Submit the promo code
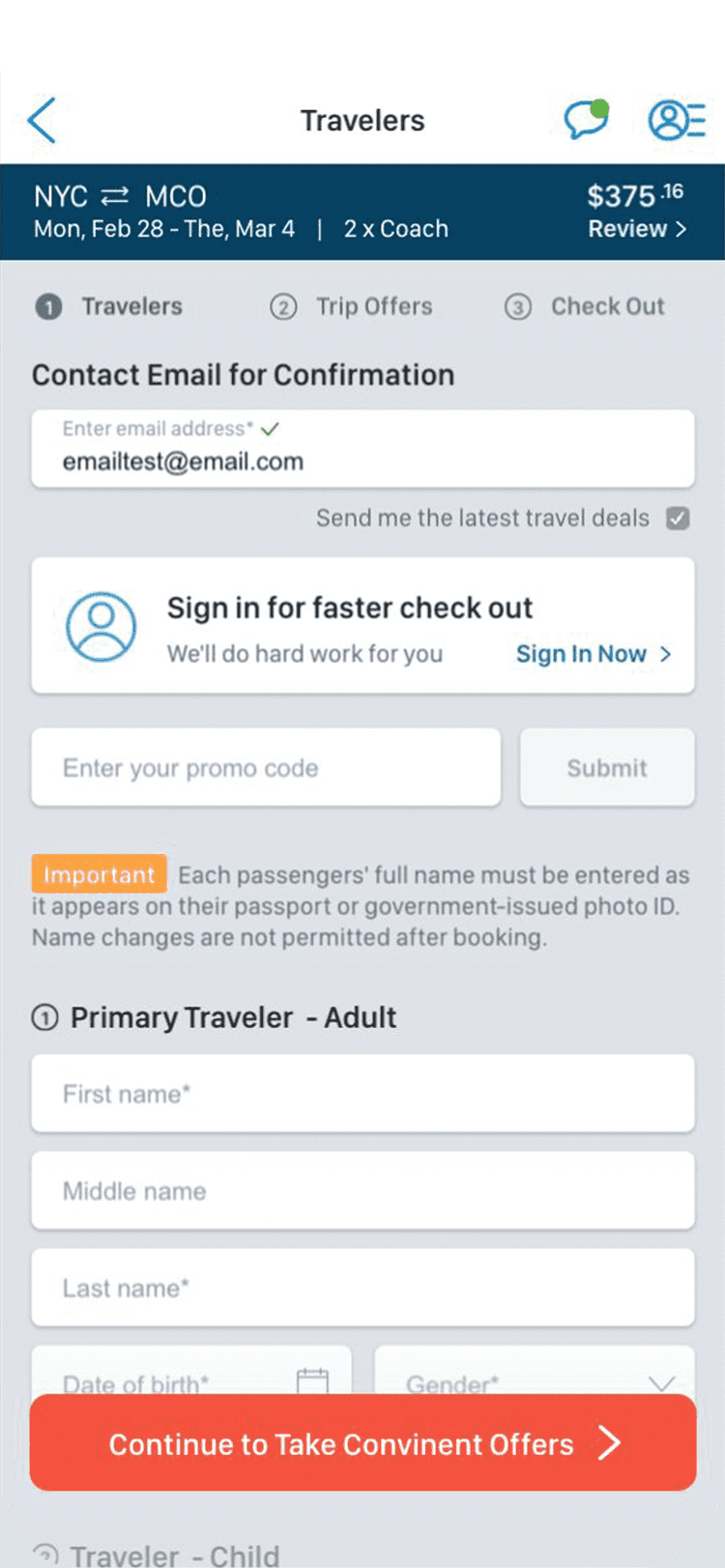The image size is (725, 1568). coord(607,767)
